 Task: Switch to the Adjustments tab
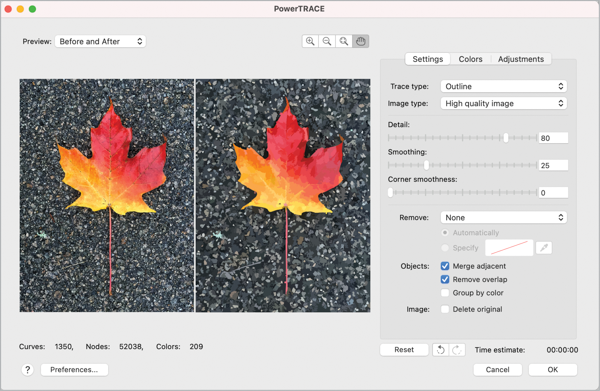[x=521, y=59]
